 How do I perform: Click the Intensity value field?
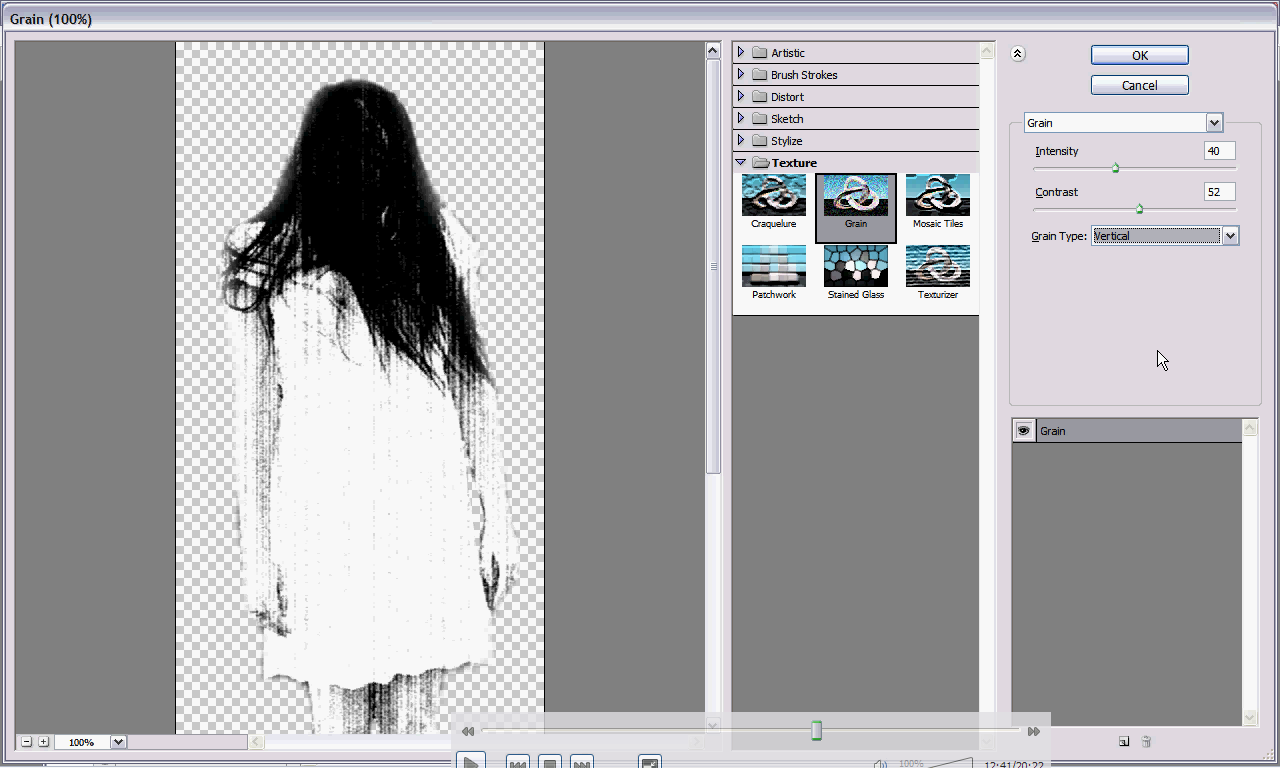pyautogui.click(x=1220, y=151)
